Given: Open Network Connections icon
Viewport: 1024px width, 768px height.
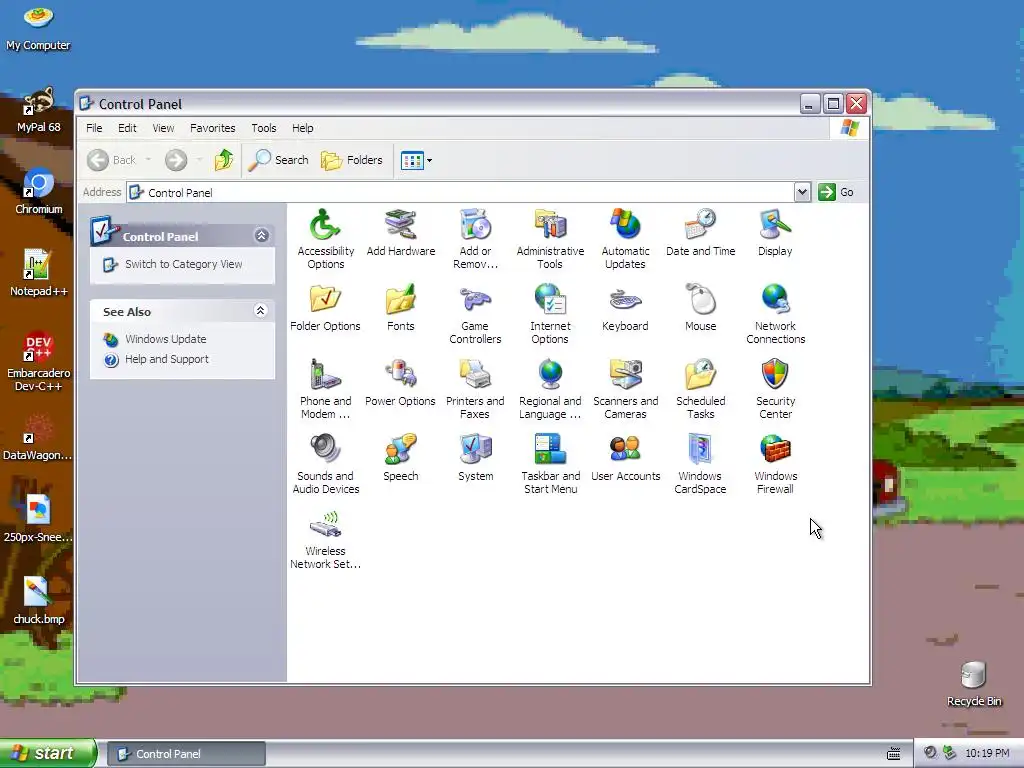Looking at the screenshot, I should click(x=775, y=300).
